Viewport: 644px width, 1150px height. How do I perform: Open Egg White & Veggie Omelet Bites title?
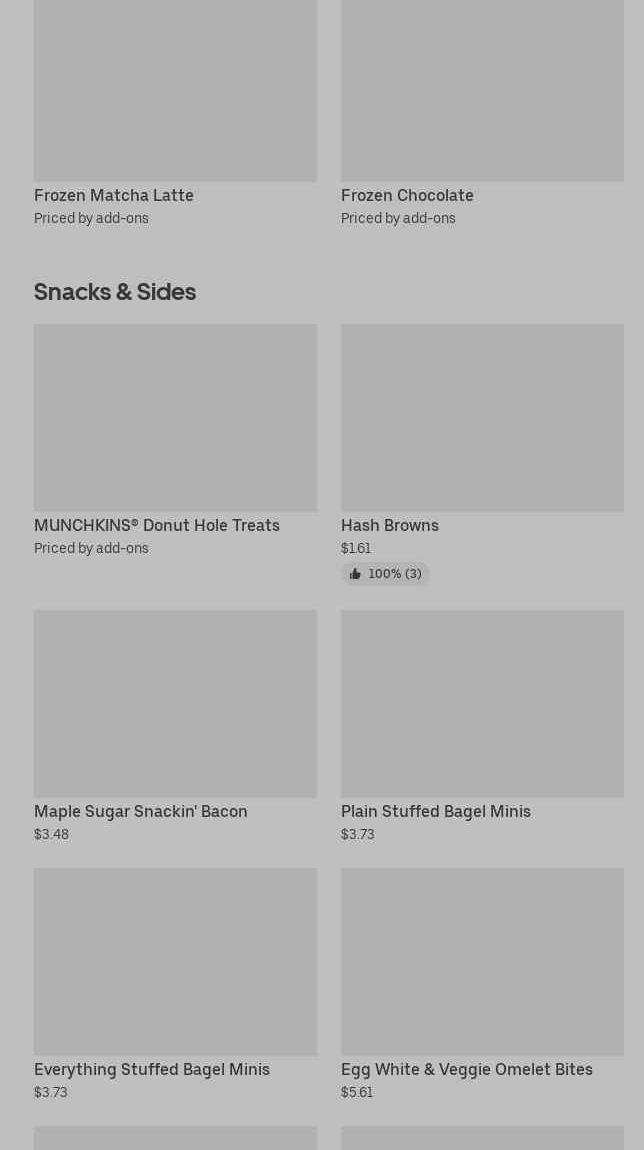467,1069
